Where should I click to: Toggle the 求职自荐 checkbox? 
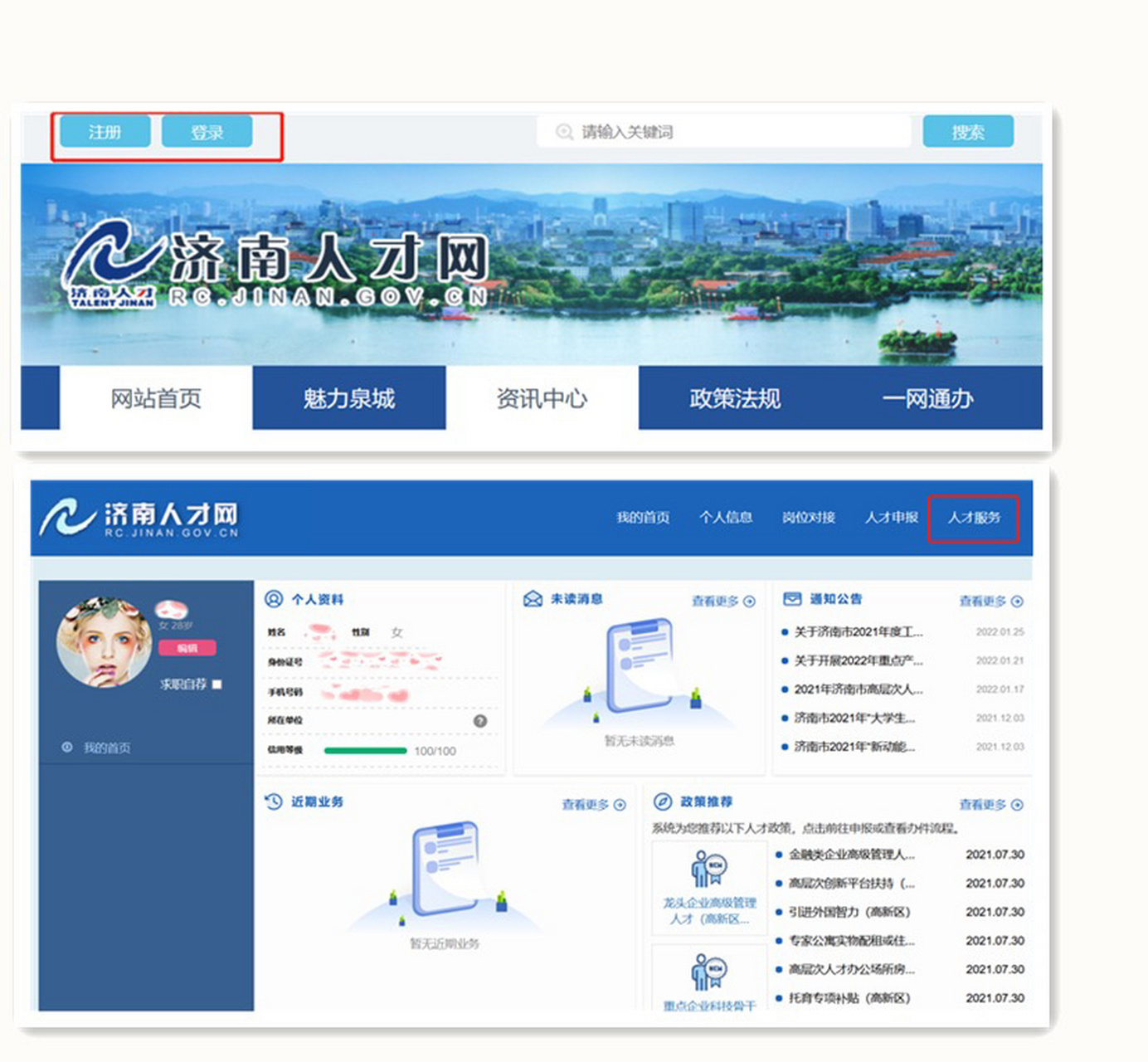click(x=217, y=684)
